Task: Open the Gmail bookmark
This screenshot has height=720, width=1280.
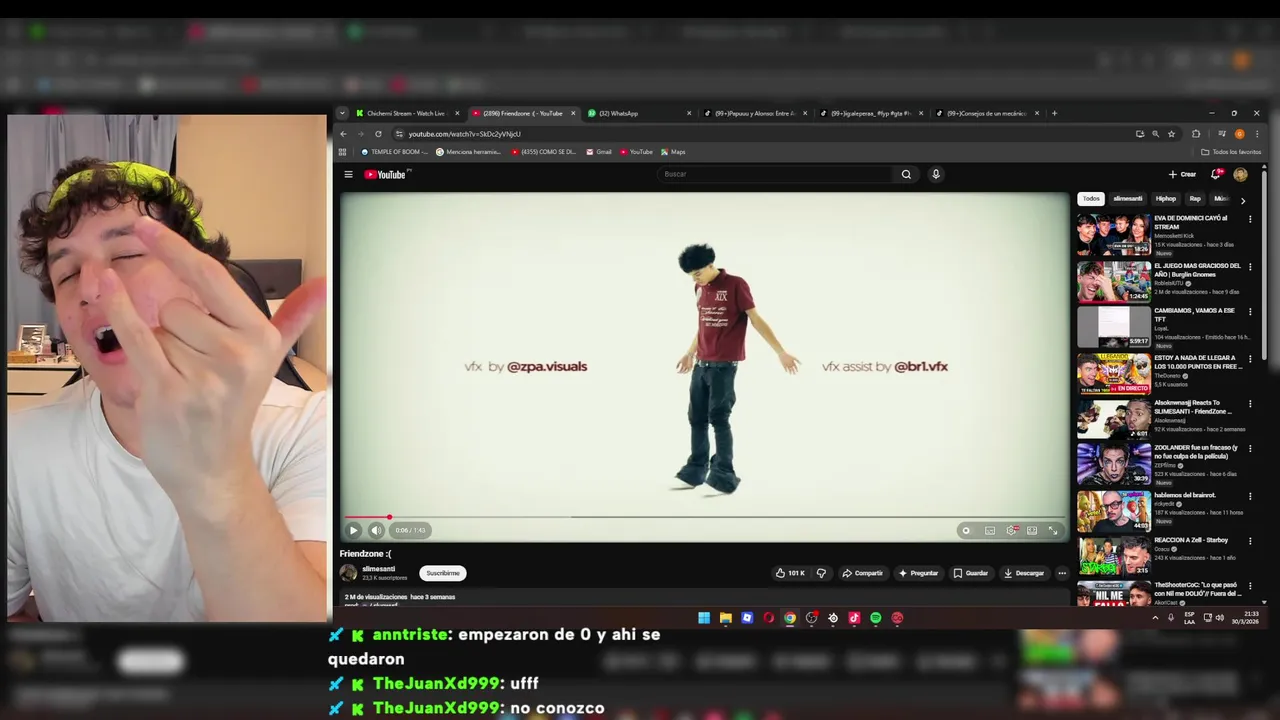Action: 599,152
